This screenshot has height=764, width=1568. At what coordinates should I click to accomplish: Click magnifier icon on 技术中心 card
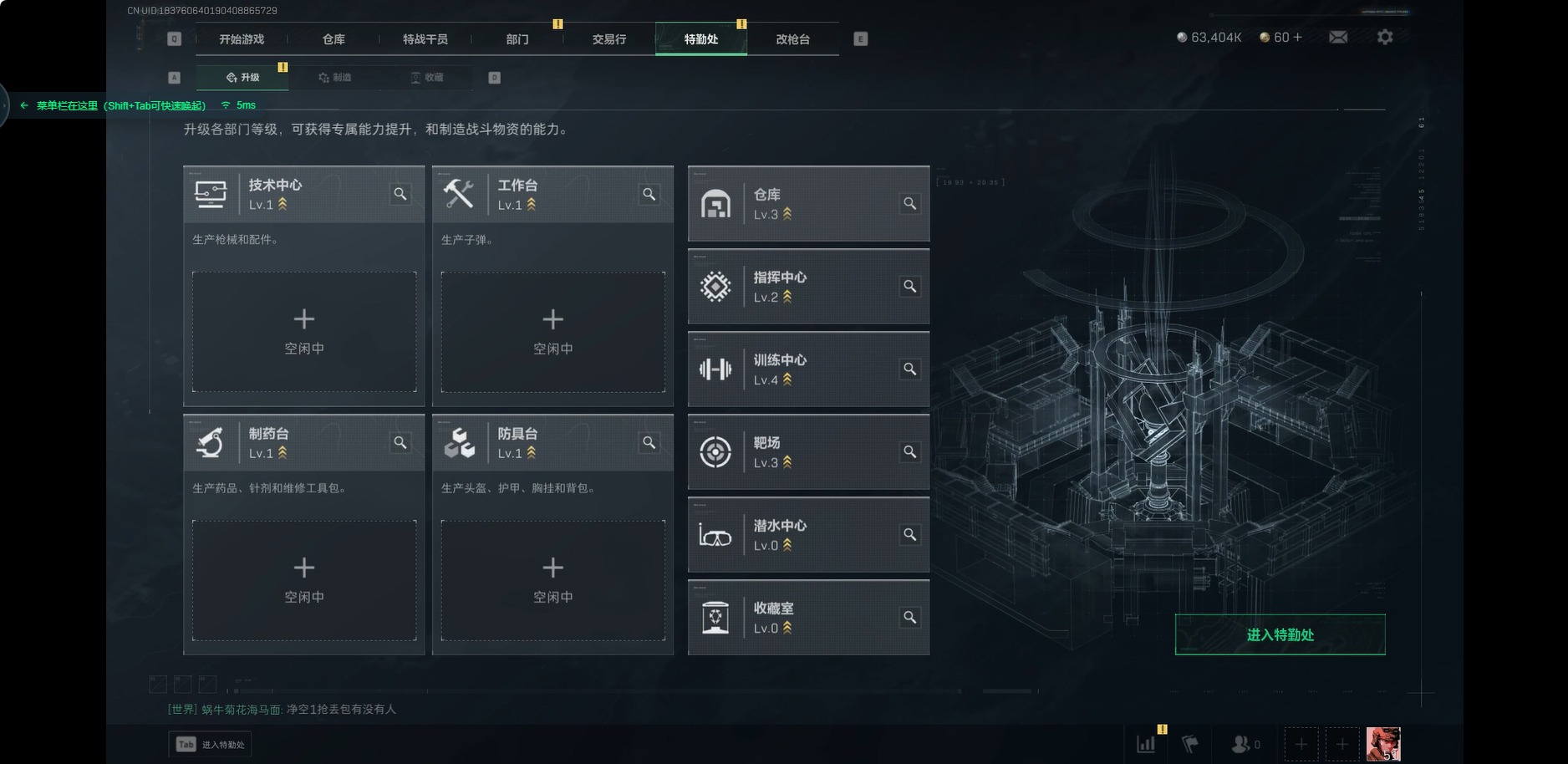[400, 194]
